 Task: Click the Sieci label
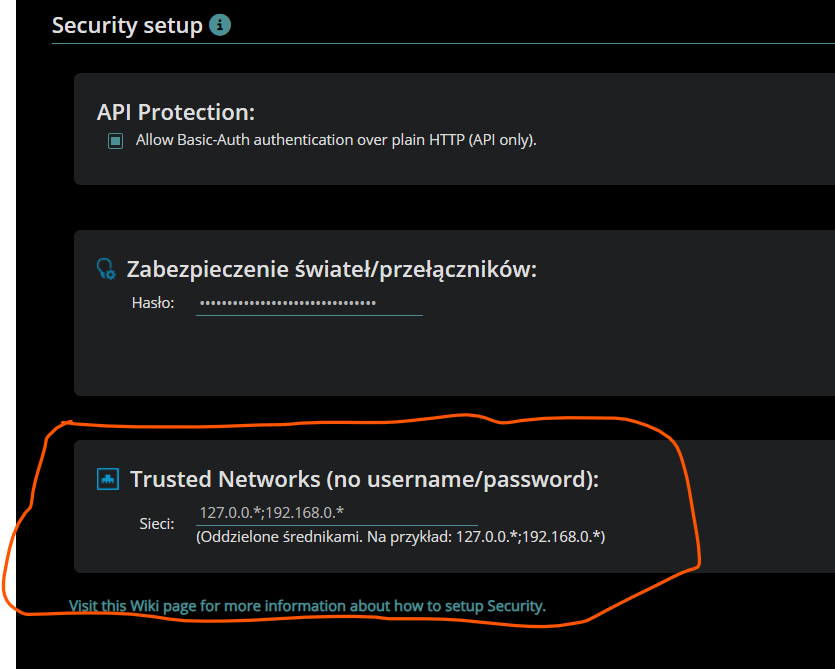[157, 524]
